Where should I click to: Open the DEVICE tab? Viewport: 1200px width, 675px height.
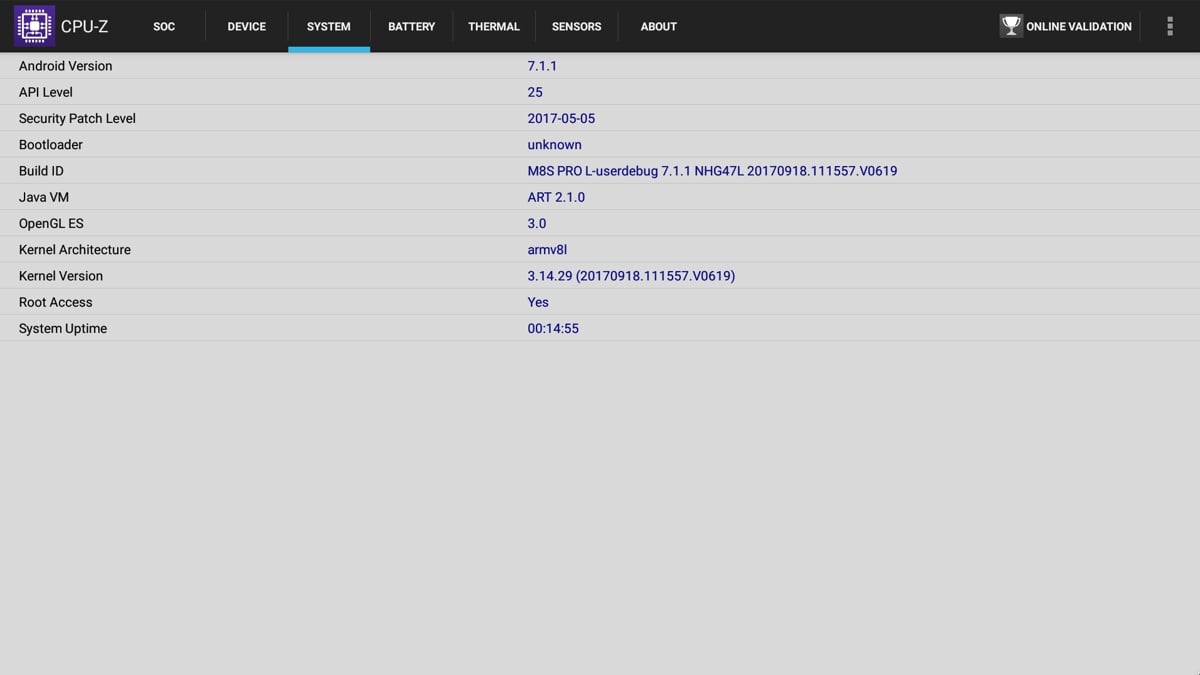[x=246, y=27]
